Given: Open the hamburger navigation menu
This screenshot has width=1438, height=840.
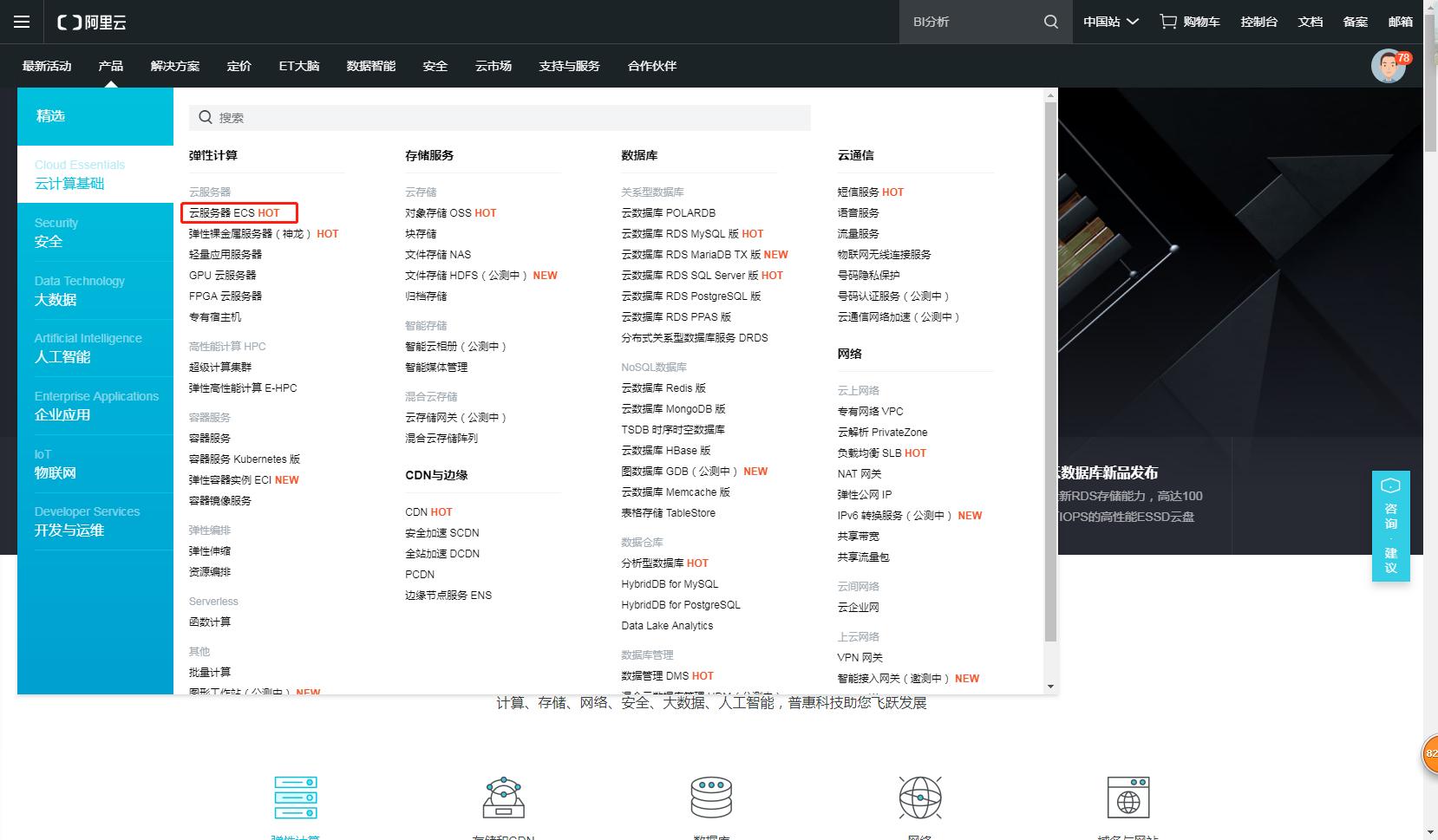Looking at the screenshot, I should 22,22.
